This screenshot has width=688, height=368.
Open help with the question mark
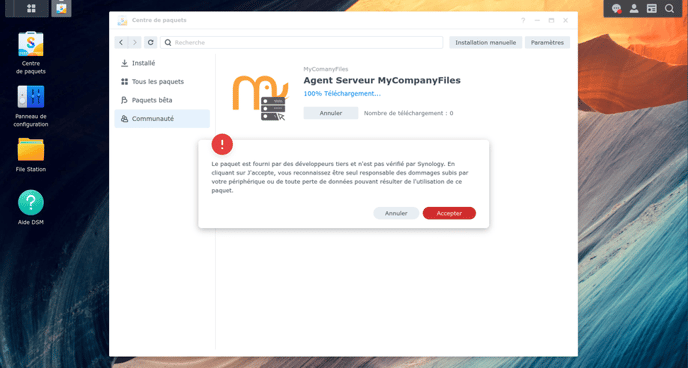[523, 20]
